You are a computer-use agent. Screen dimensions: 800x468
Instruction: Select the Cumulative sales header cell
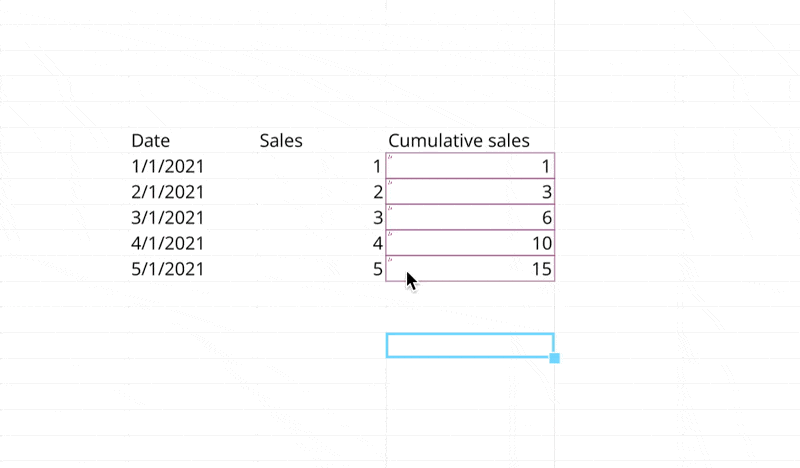(x=459, y=141)
